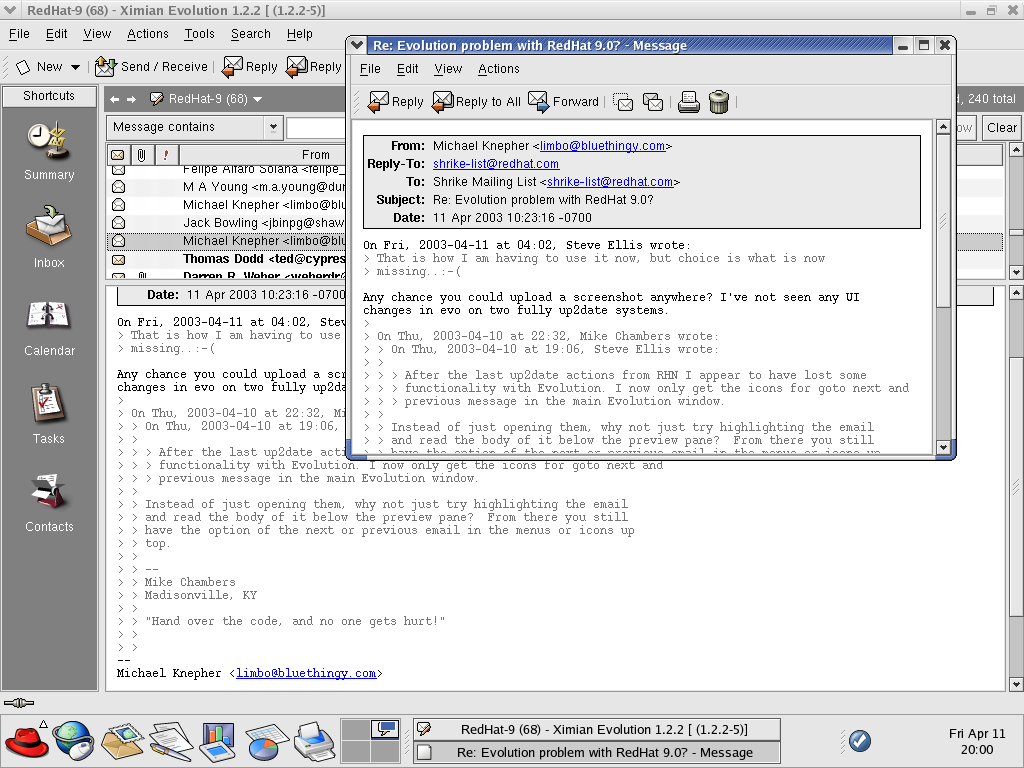Open the Summary shortcut
This screenshot has width=1024, height=768.
point(49,152)
